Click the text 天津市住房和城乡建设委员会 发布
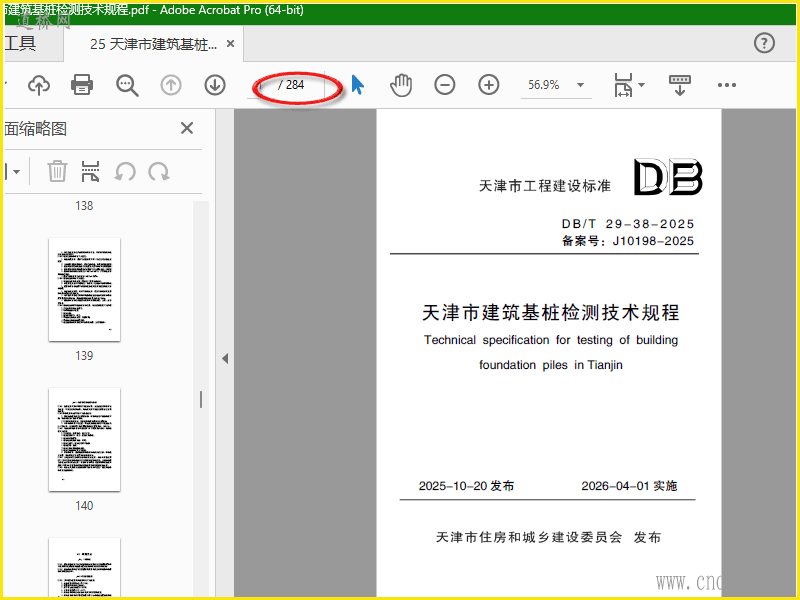The width and height of the screenshot is (800, 600). click(548, 537)
